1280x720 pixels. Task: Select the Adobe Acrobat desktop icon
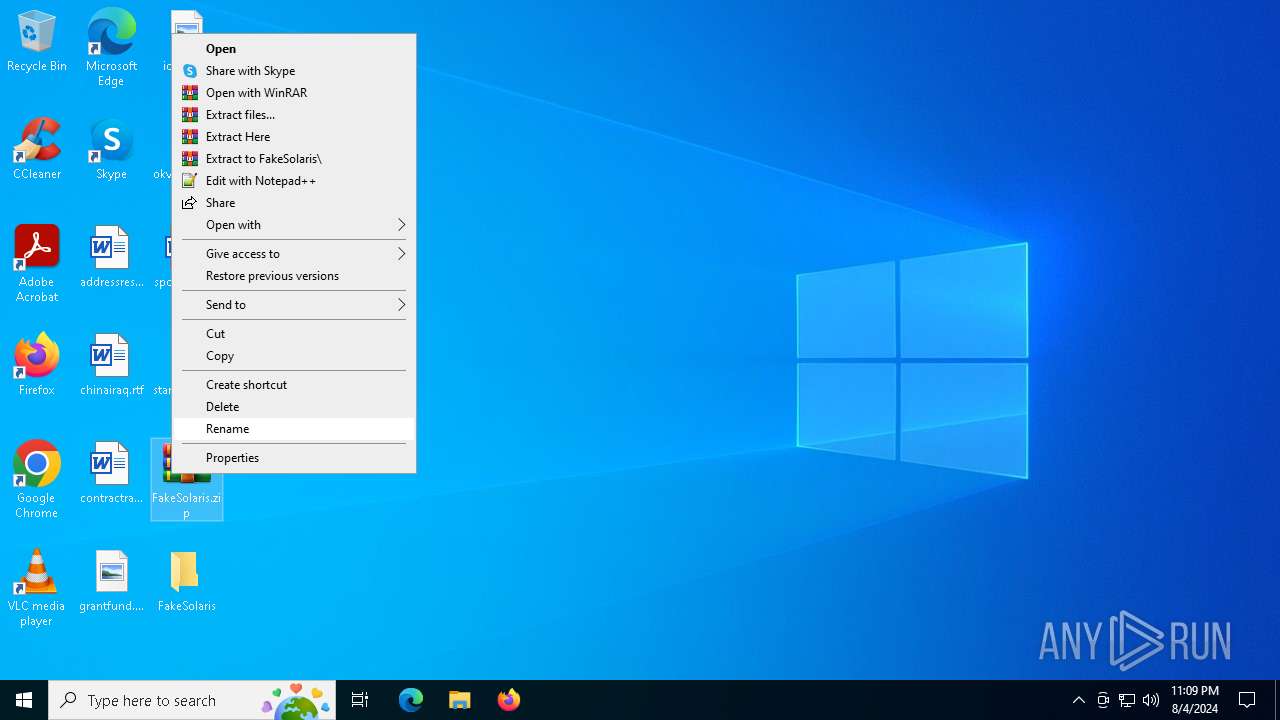[x=37, y=264]
